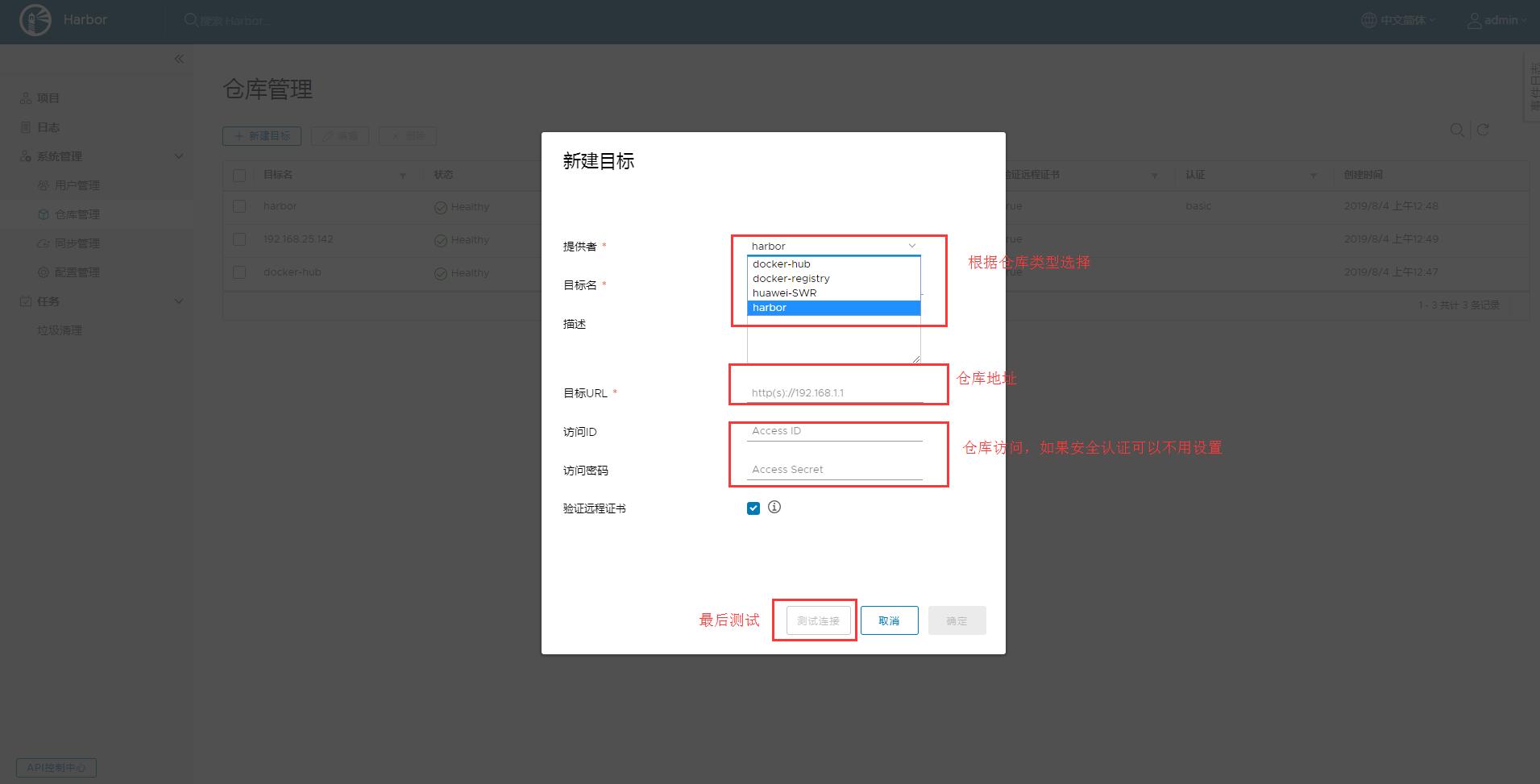Click the 同步管理 replication cloud icon
Image resolution: width=1540 pixels, height=784 pixels.
[x=44, y=243]
